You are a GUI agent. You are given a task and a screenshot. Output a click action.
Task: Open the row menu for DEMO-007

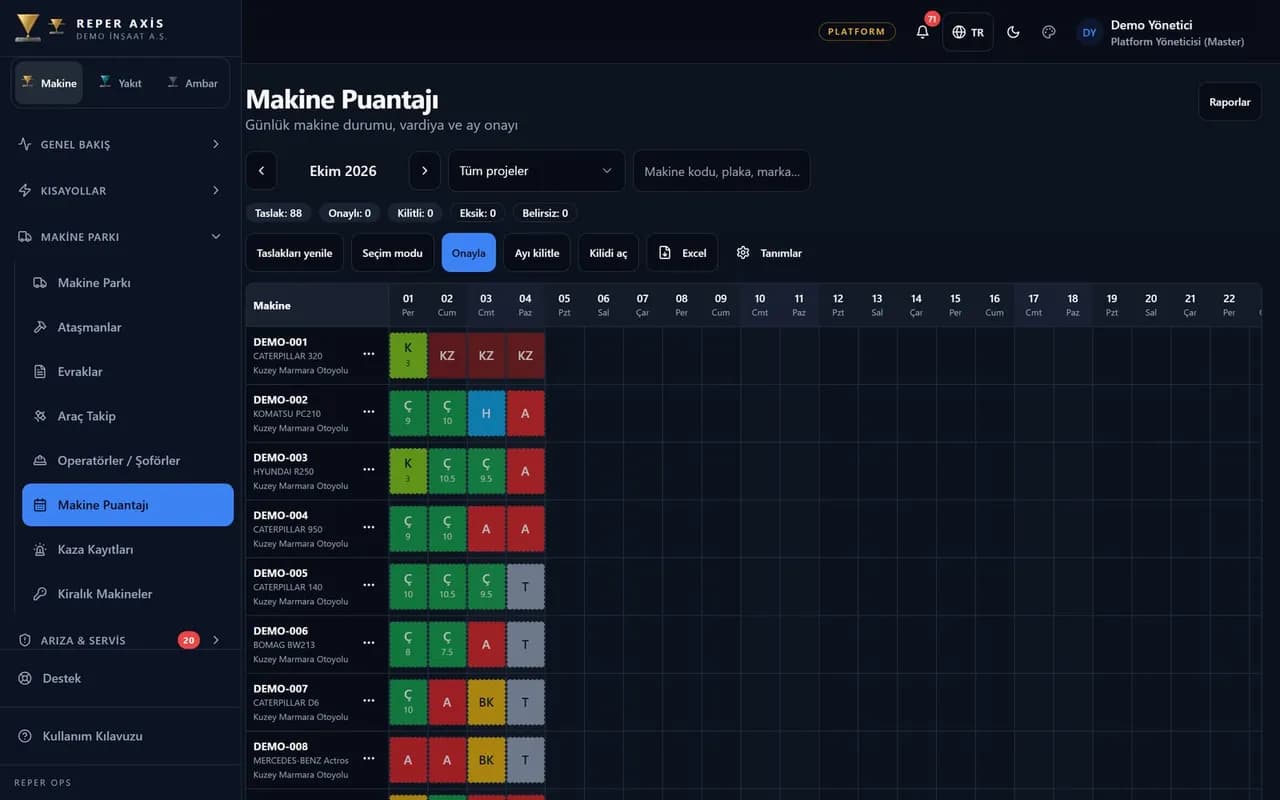pos(369,701)
